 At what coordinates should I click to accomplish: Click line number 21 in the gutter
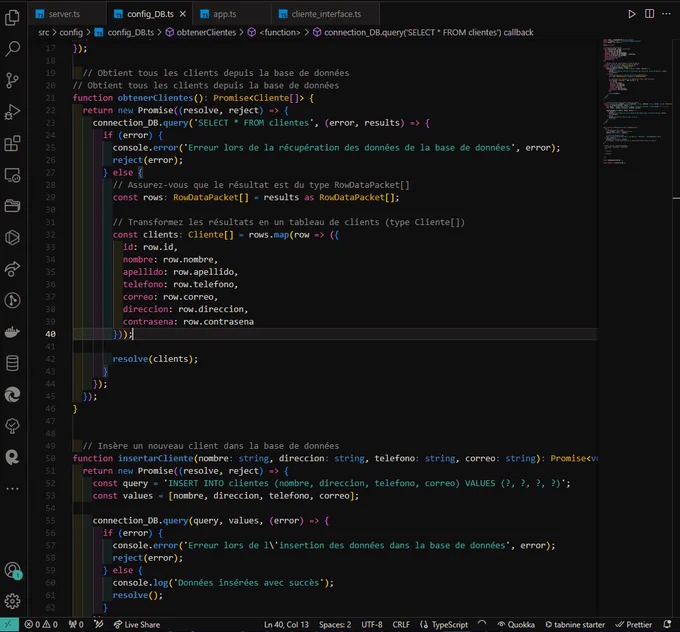click(x=50, y=98)
